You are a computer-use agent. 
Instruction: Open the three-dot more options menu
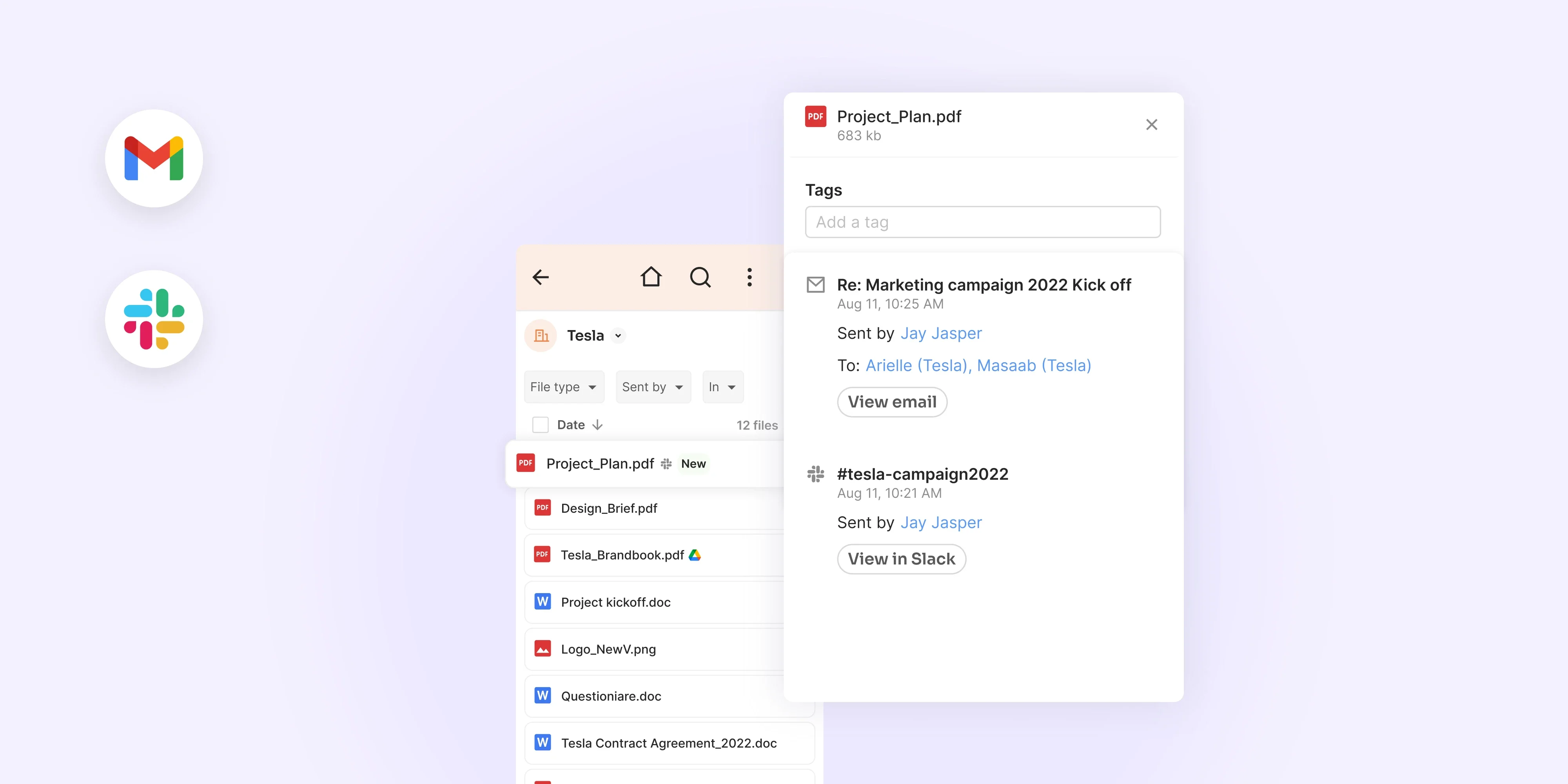click(x=749, y=278)
